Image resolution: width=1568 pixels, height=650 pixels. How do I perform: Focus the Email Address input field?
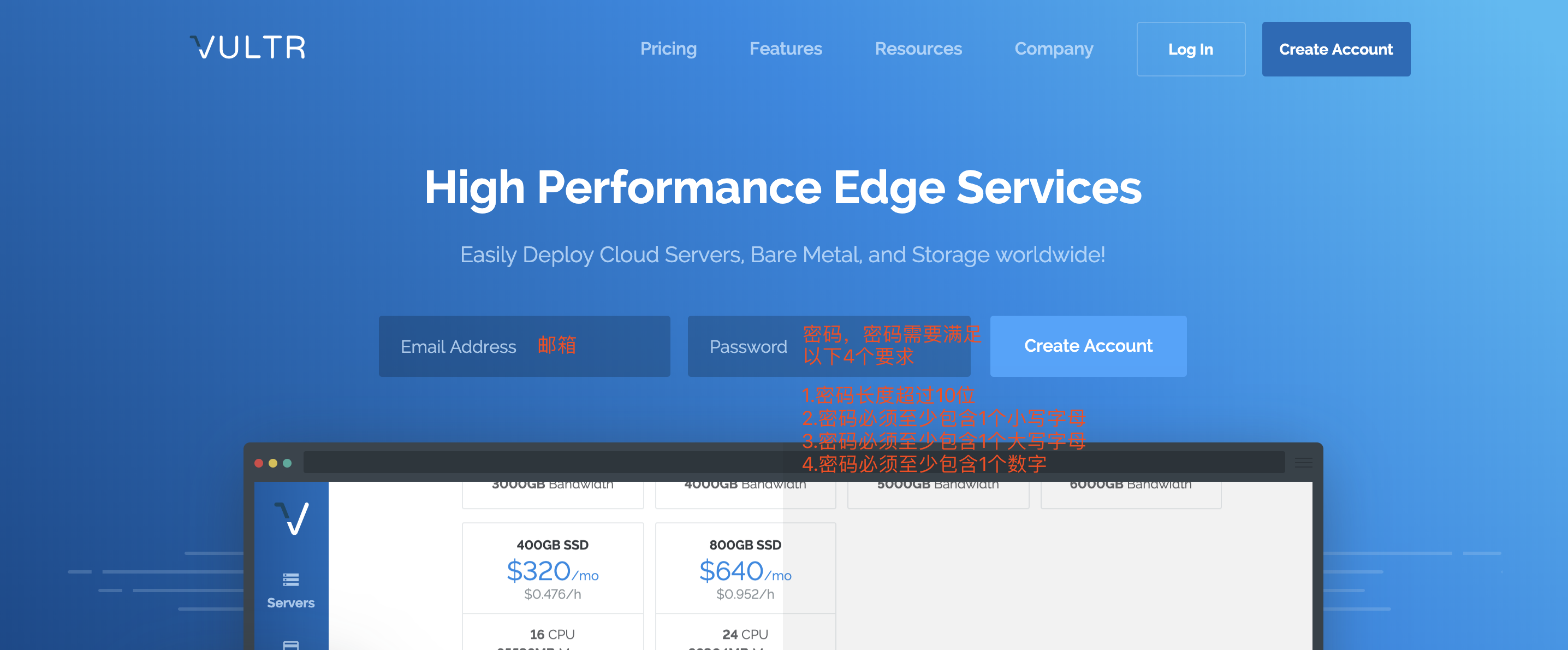(524, 346)
